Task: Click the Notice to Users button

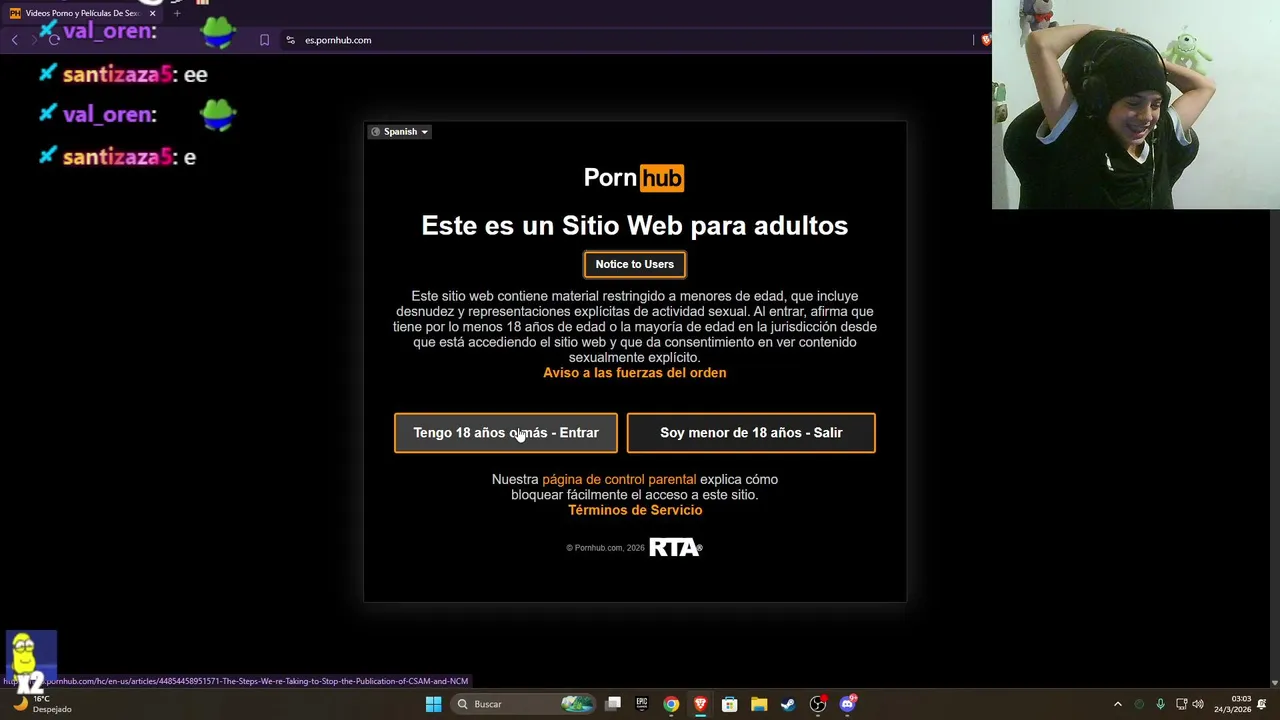Action: point(635,264)
